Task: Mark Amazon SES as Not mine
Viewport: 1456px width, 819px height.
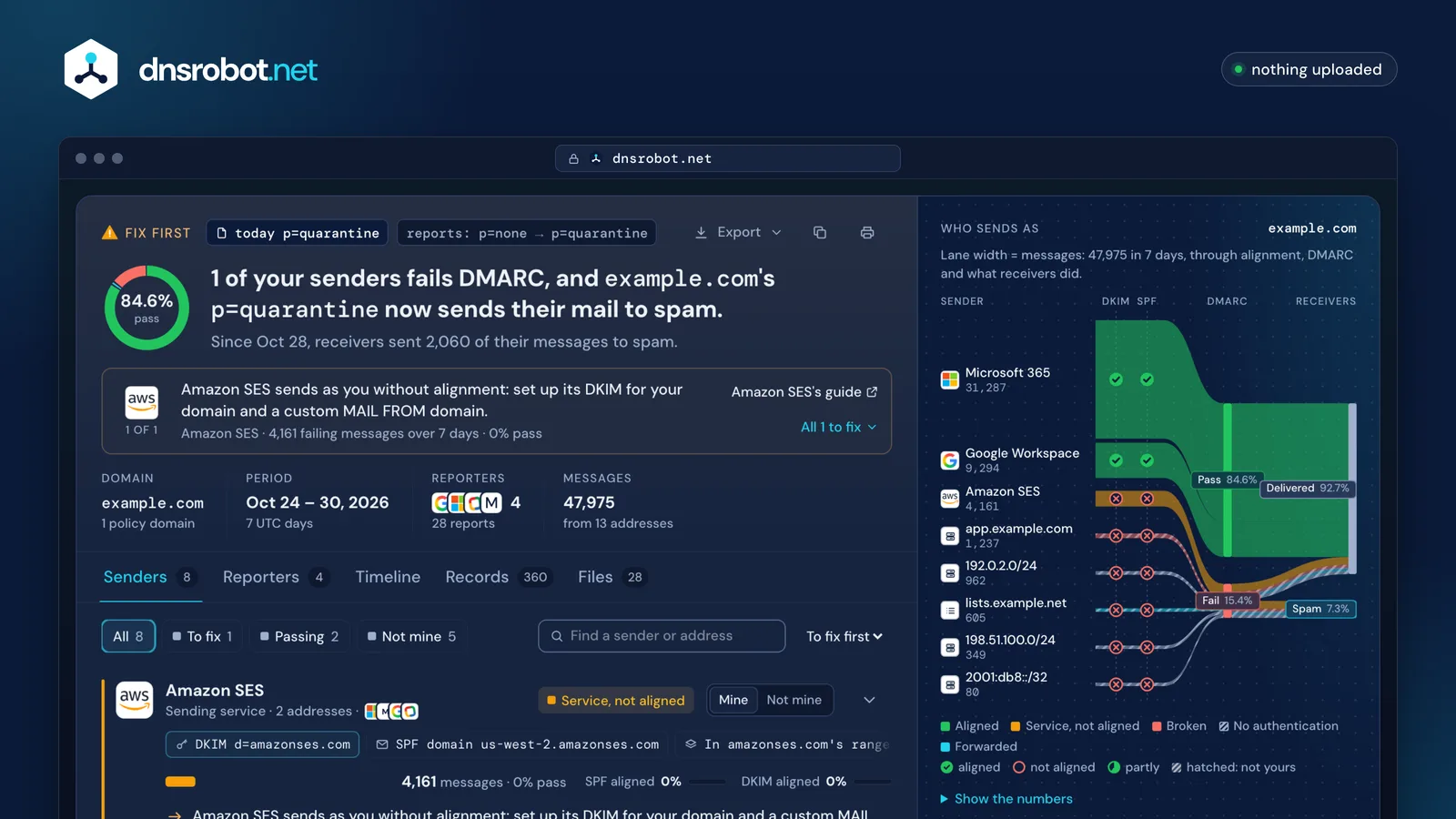Action: click(794, 700)
